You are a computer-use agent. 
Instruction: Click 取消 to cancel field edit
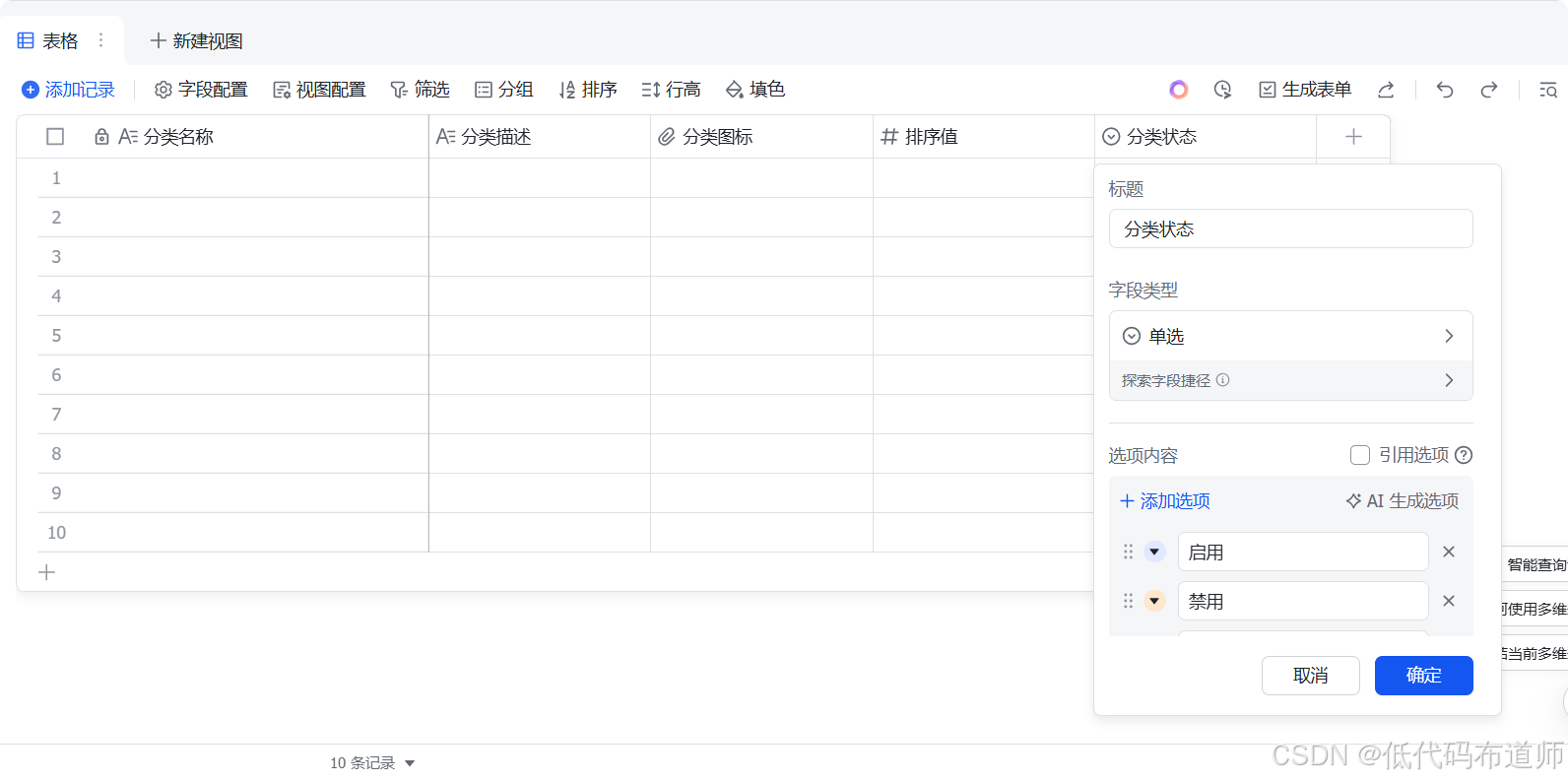click(x=1311, y=676)
